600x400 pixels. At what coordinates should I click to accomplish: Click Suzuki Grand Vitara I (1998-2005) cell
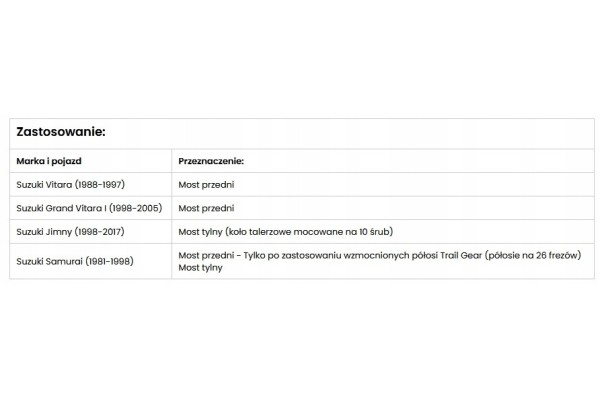(x=89, y=208)
